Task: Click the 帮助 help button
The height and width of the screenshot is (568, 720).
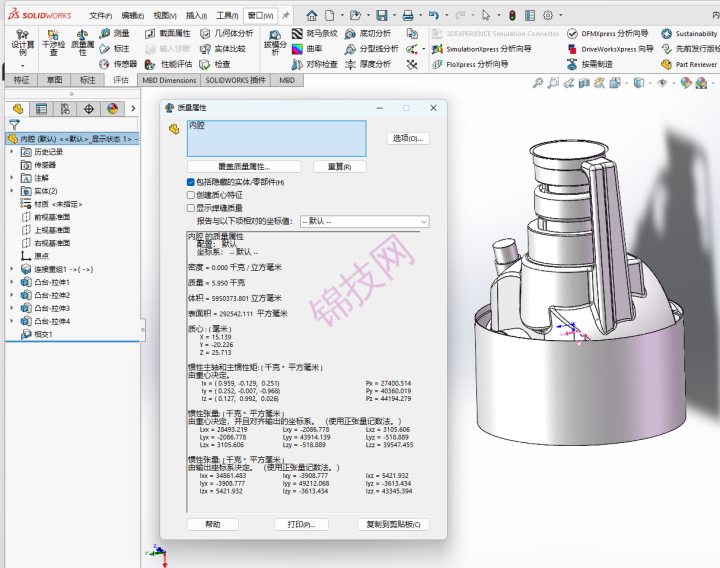Action: point(213,524)
